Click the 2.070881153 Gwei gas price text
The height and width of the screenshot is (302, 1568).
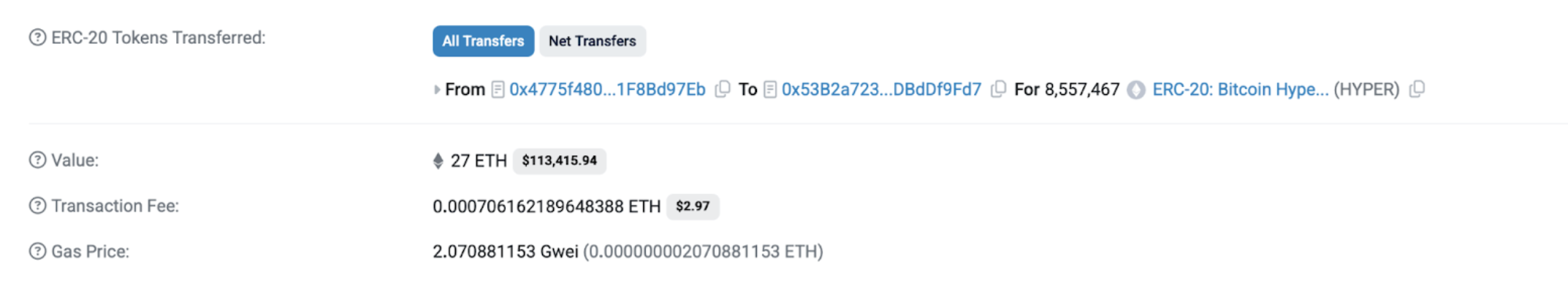[505, 252]
